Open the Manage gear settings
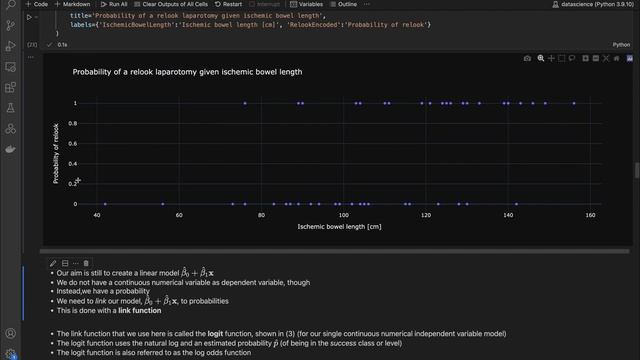The image size is (640, 360). pos(10,354)
